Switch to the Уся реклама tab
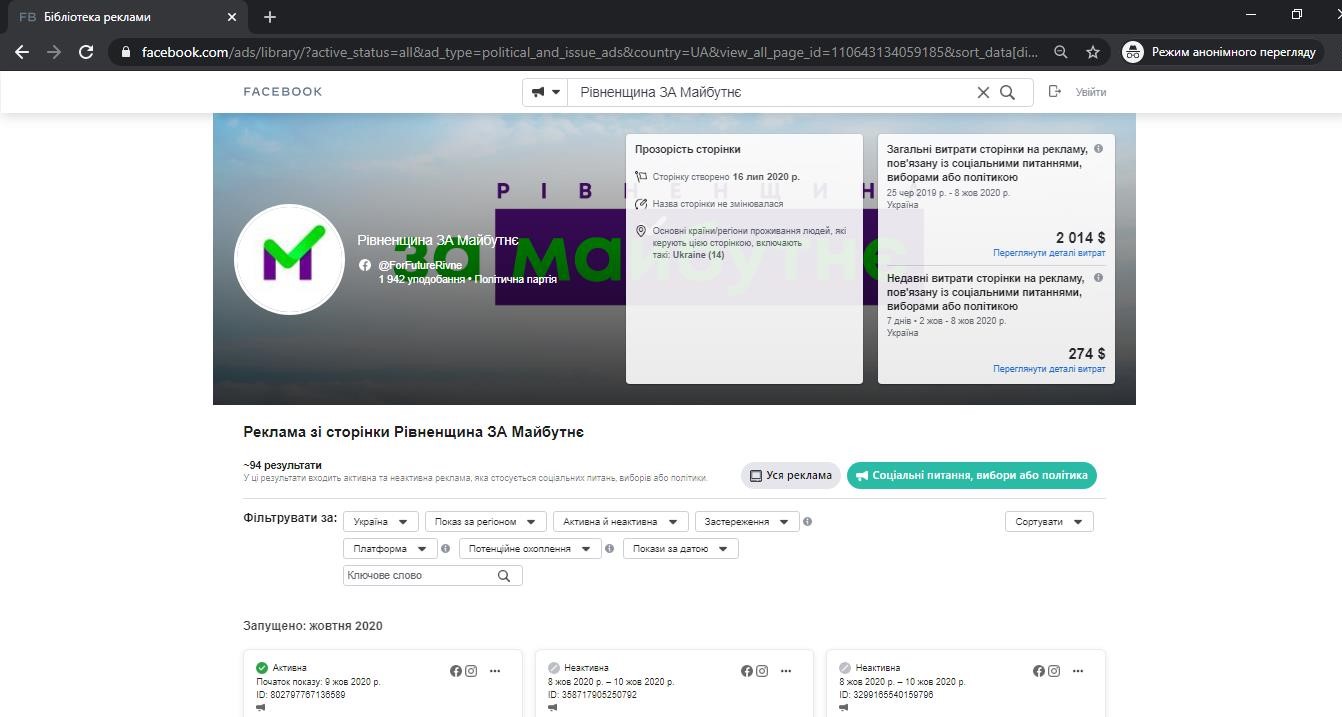 tap(791, 476)
